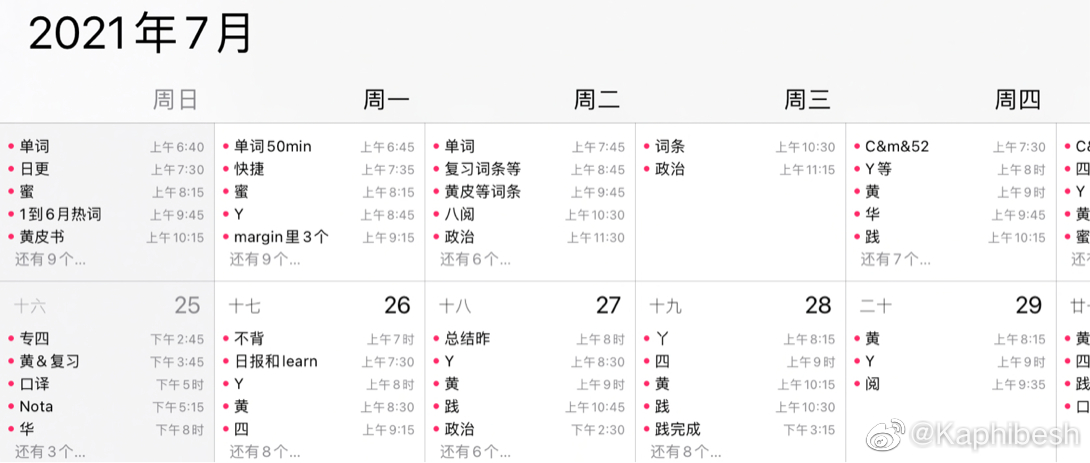Open the margin里3个 event
1090x463 pixels.
pyautogui.click(x=281, y=237)
